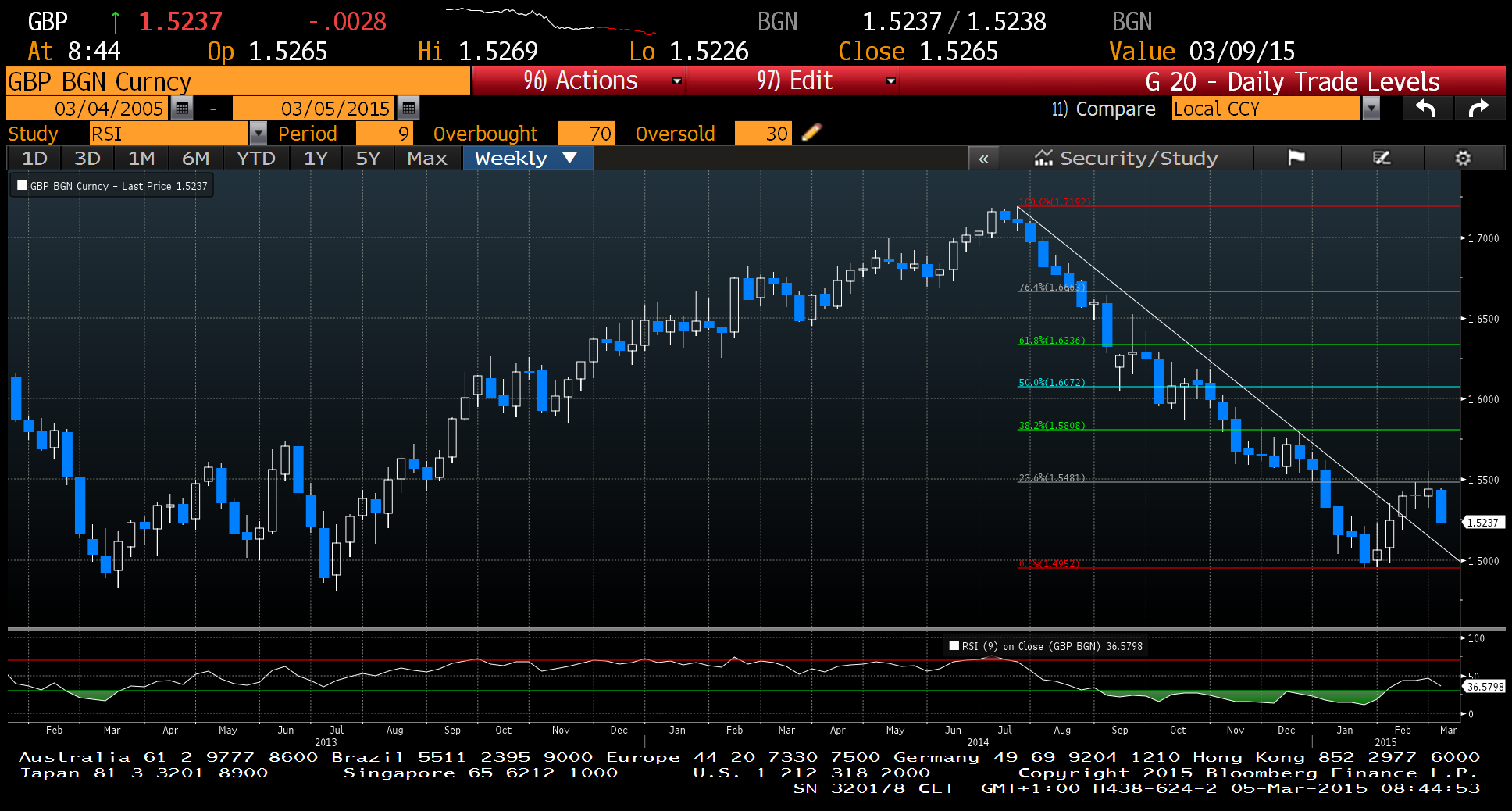Click the redo arrow button

pos(1478,108)
